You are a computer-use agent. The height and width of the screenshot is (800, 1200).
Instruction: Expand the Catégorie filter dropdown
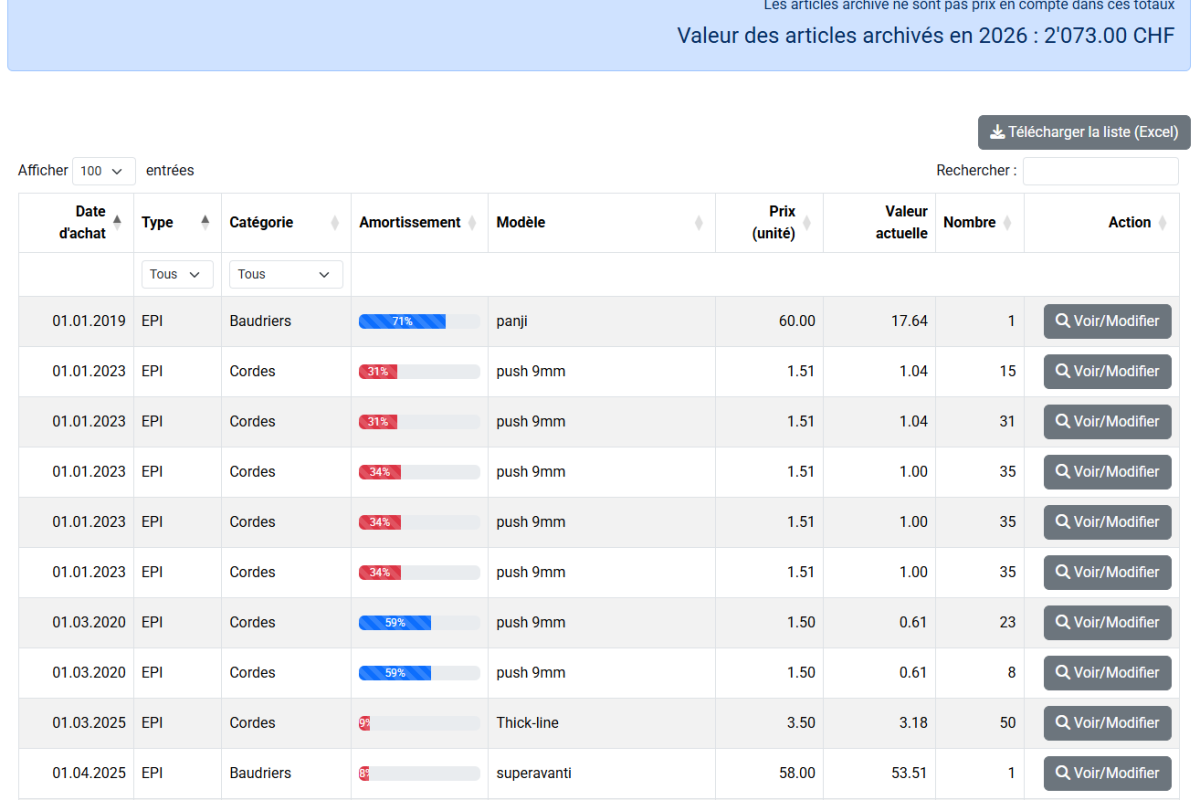pos(285,274)
